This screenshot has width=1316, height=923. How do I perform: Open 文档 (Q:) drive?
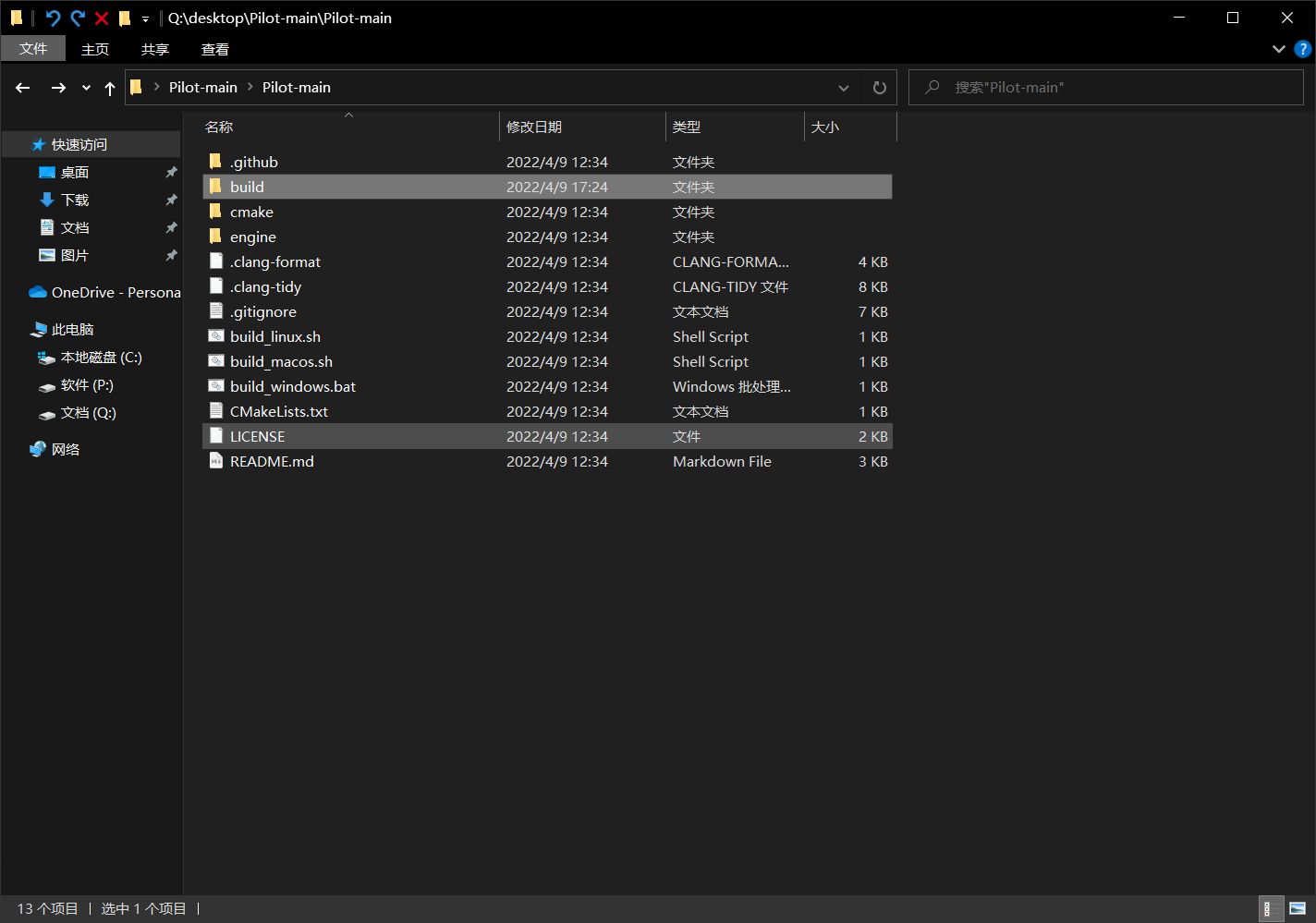click(91, 413)
